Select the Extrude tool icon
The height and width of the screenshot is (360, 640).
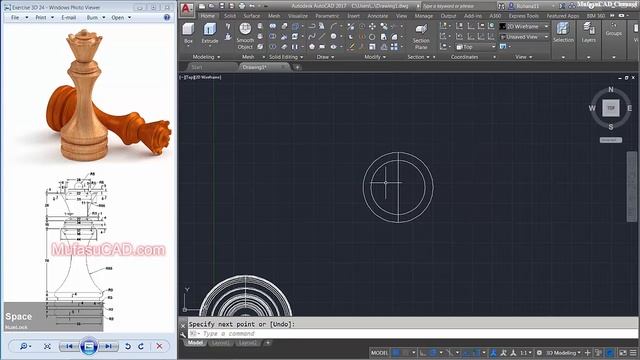pyautogui.click(x=210, y=29)
